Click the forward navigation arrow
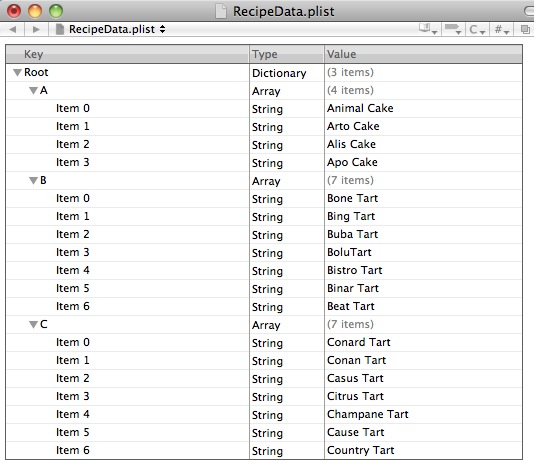This screenshot has height=474, width=534. 36,29
